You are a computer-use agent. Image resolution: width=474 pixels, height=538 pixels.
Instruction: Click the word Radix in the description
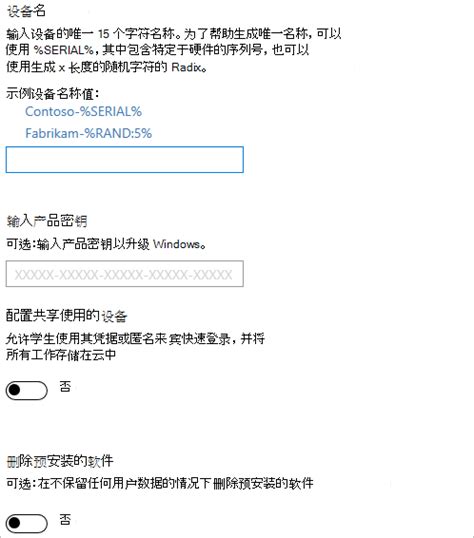(x=186, y=67)
